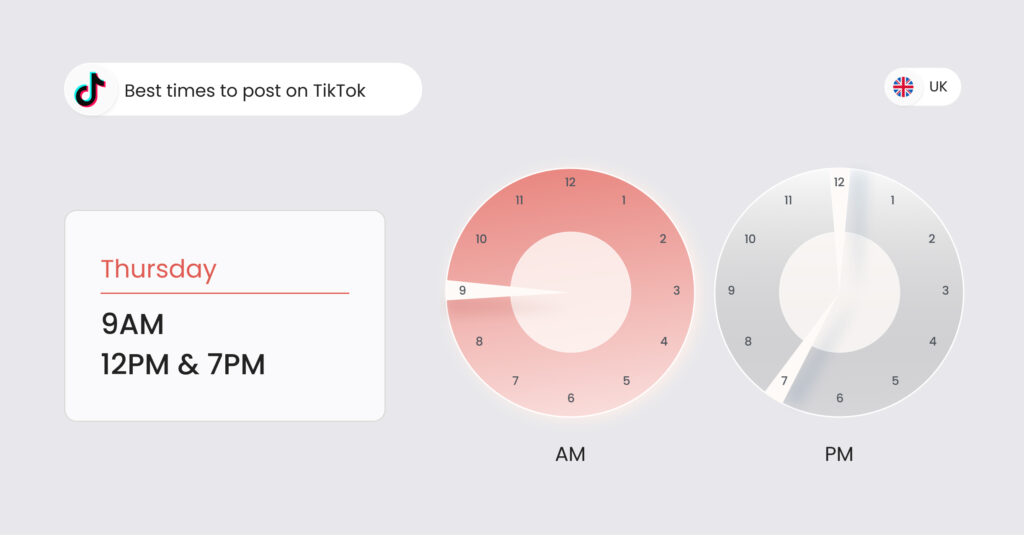Click the TikTok logo icon
The image size is (1024, 535).
click(90, 90)
